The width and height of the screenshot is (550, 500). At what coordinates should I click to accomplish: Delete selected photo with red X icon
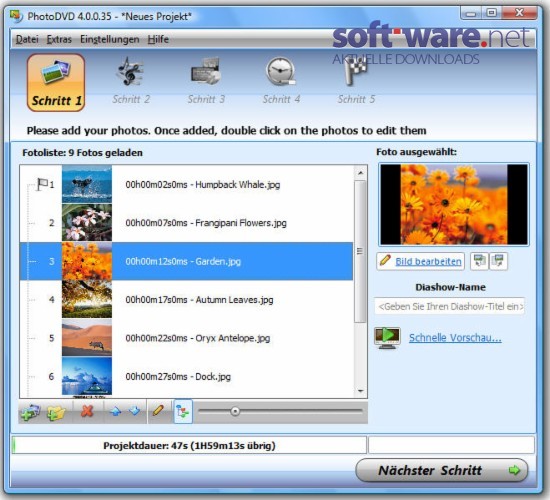click(x=87, y=411)
